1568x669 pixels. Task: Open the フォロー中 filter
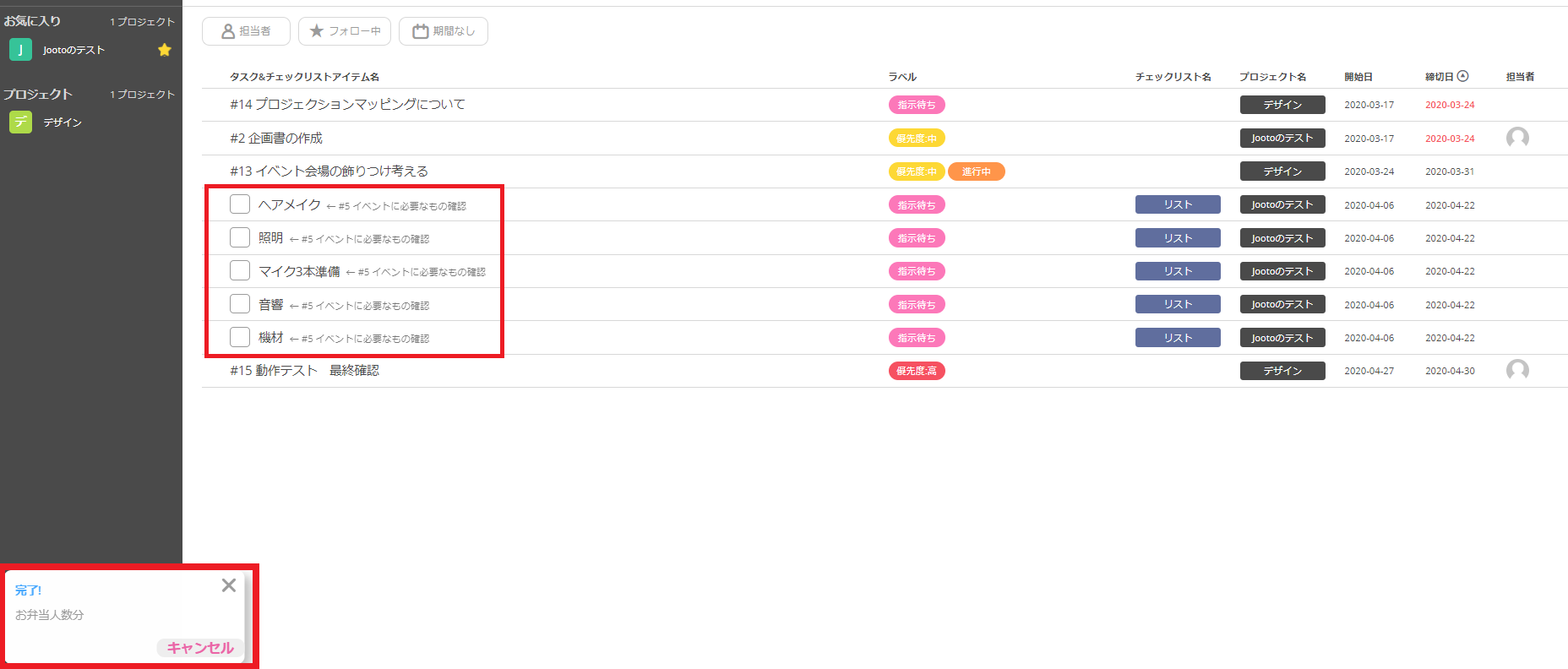point(345,31)
